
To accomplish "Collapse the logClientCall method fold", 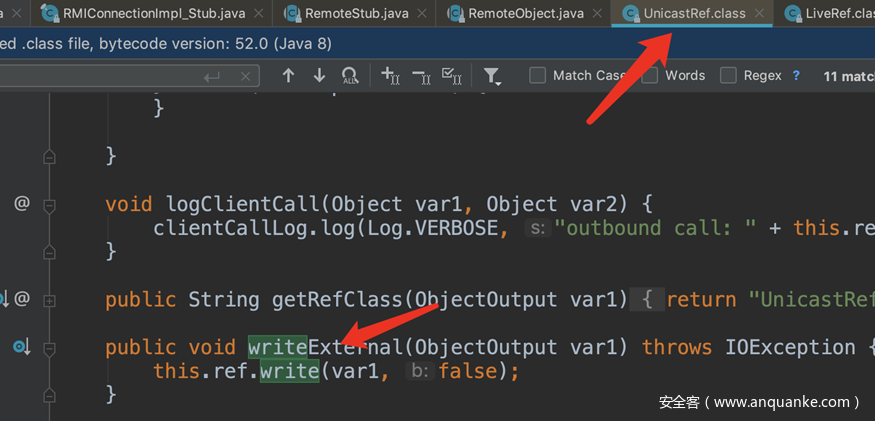I will 49,205.
